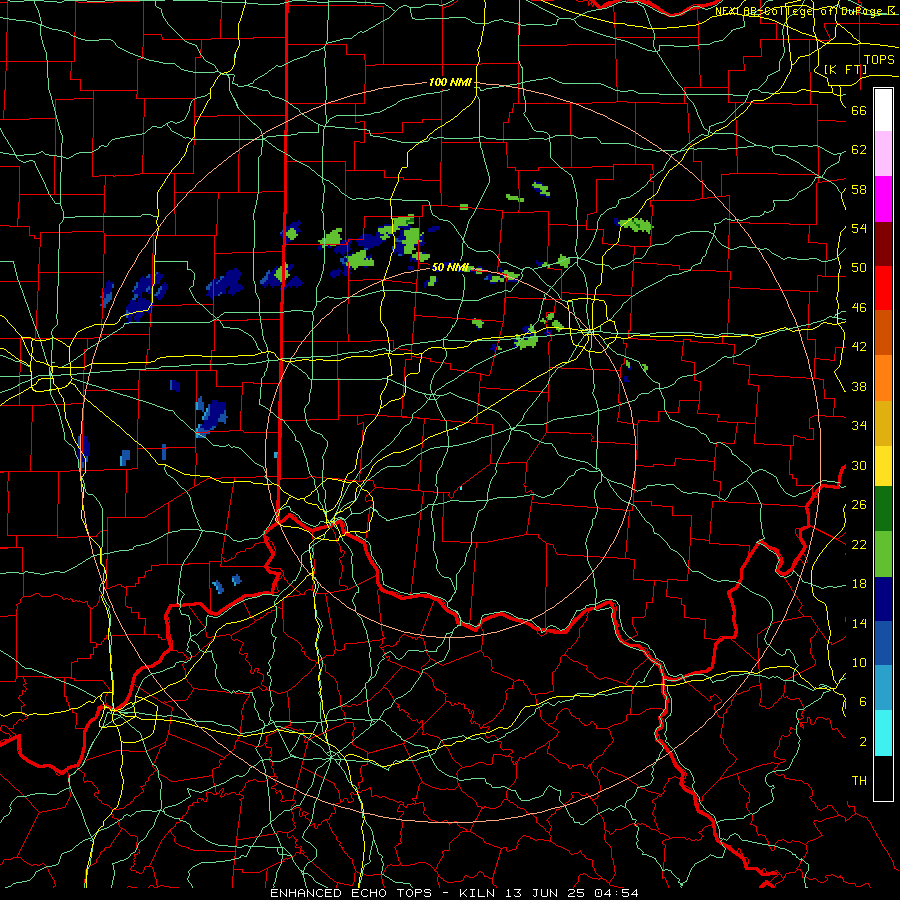Click the "10" scale value
Image resolution: width=900 pixels, height=900 pixels.
point(859,662)
